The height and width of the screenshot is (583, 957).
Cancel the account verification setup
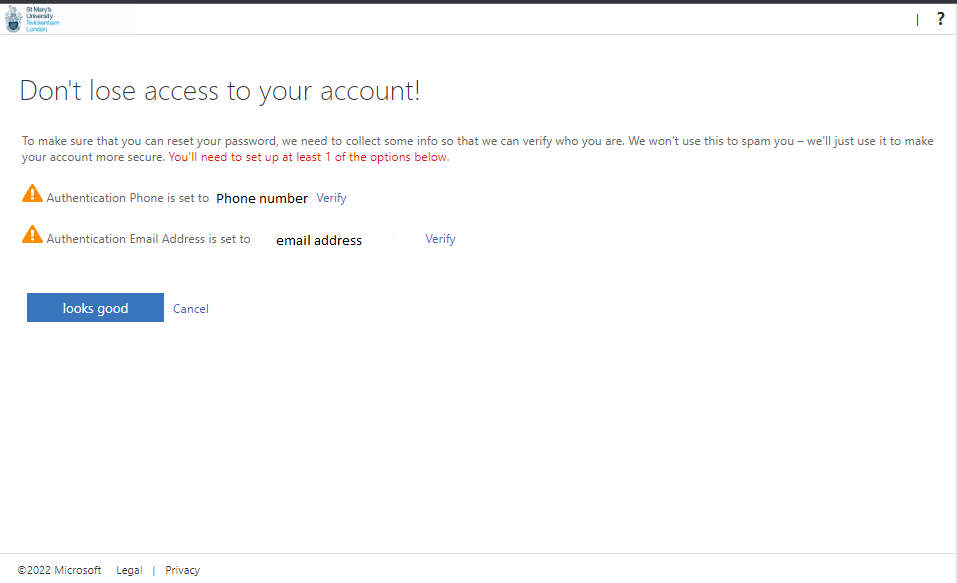[190, 309]
